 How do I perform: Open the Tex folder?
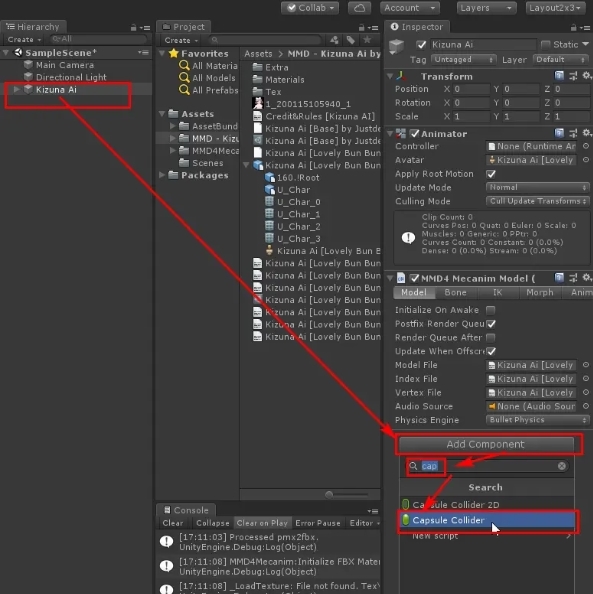tap(267, 92)
